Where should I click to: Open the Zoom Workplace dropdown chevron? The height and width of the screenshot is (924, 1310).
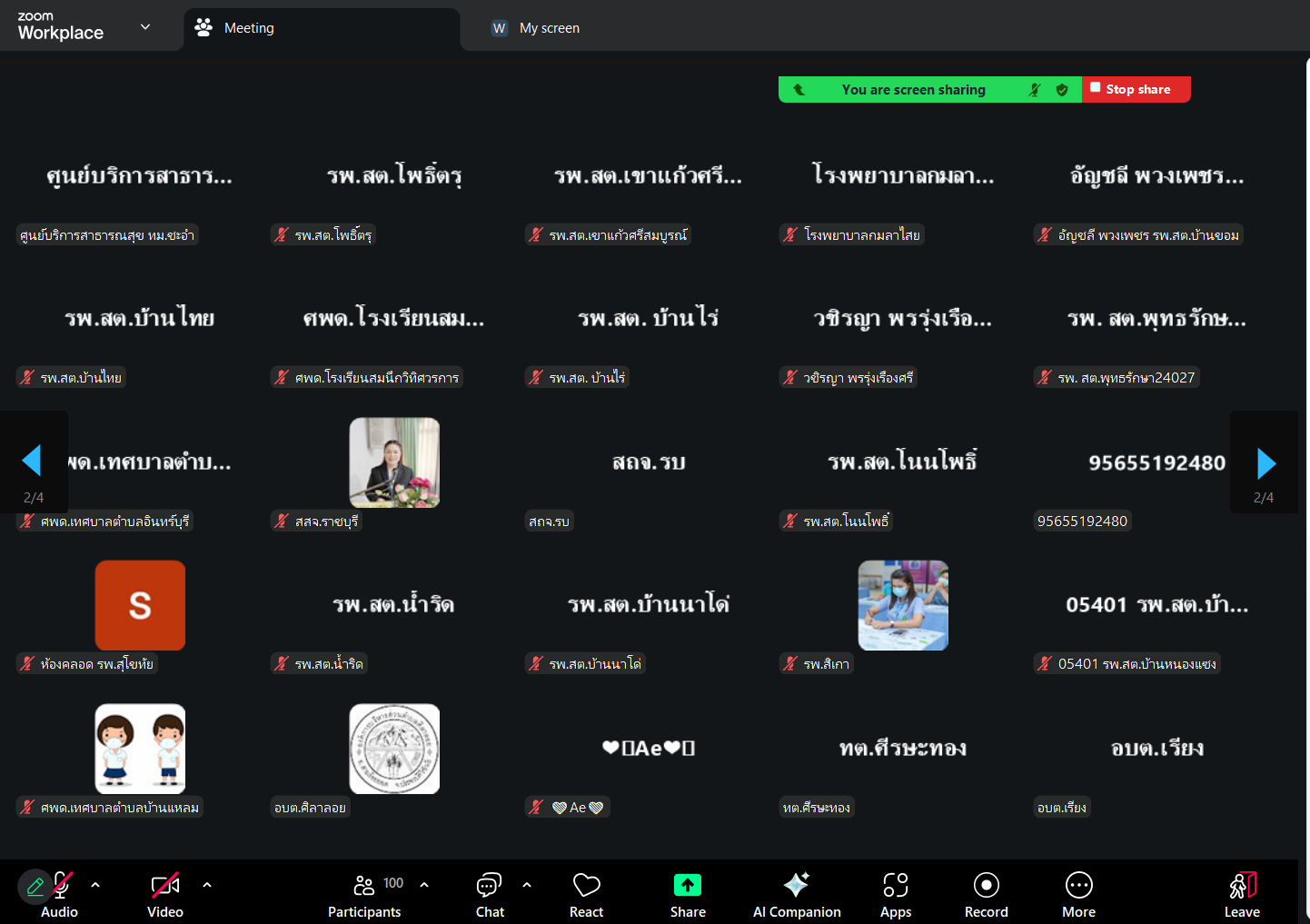(x=145, y=27)
